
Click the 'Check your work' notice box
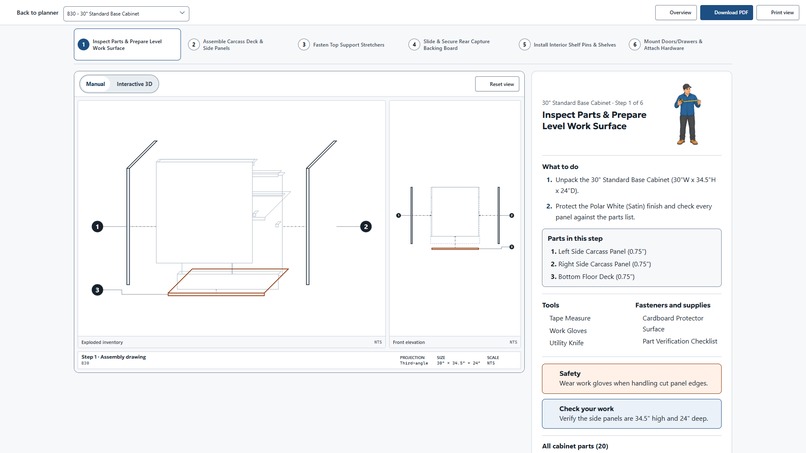[x=631, y=413]
